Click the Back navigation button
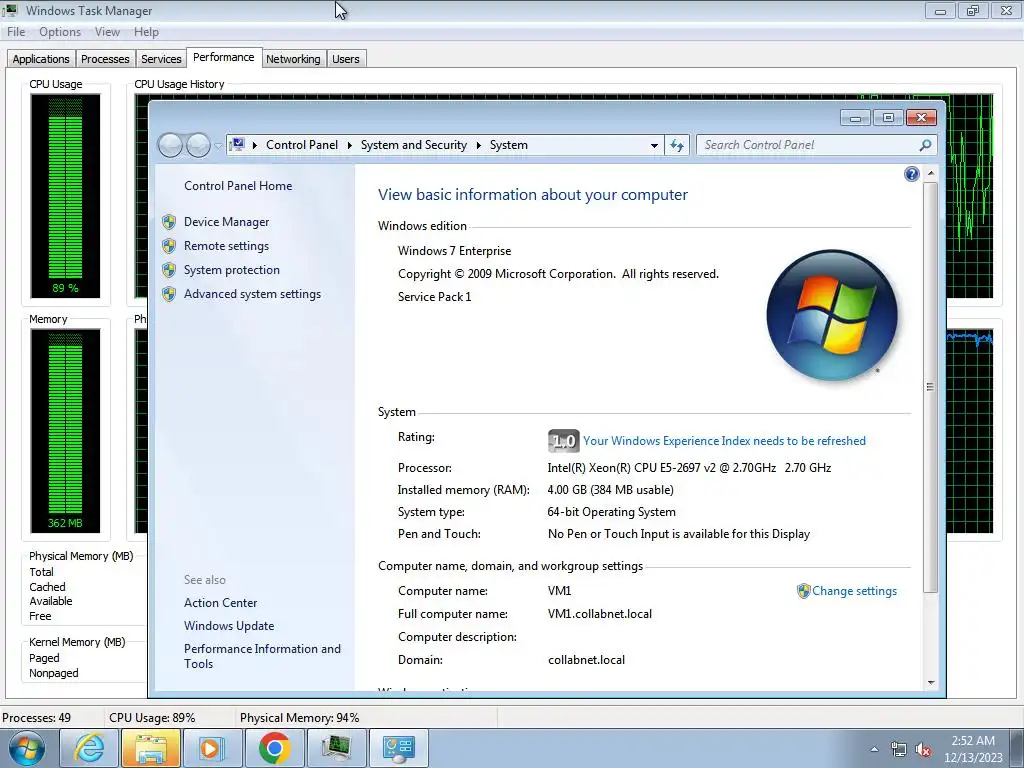 tap(170, 145)
